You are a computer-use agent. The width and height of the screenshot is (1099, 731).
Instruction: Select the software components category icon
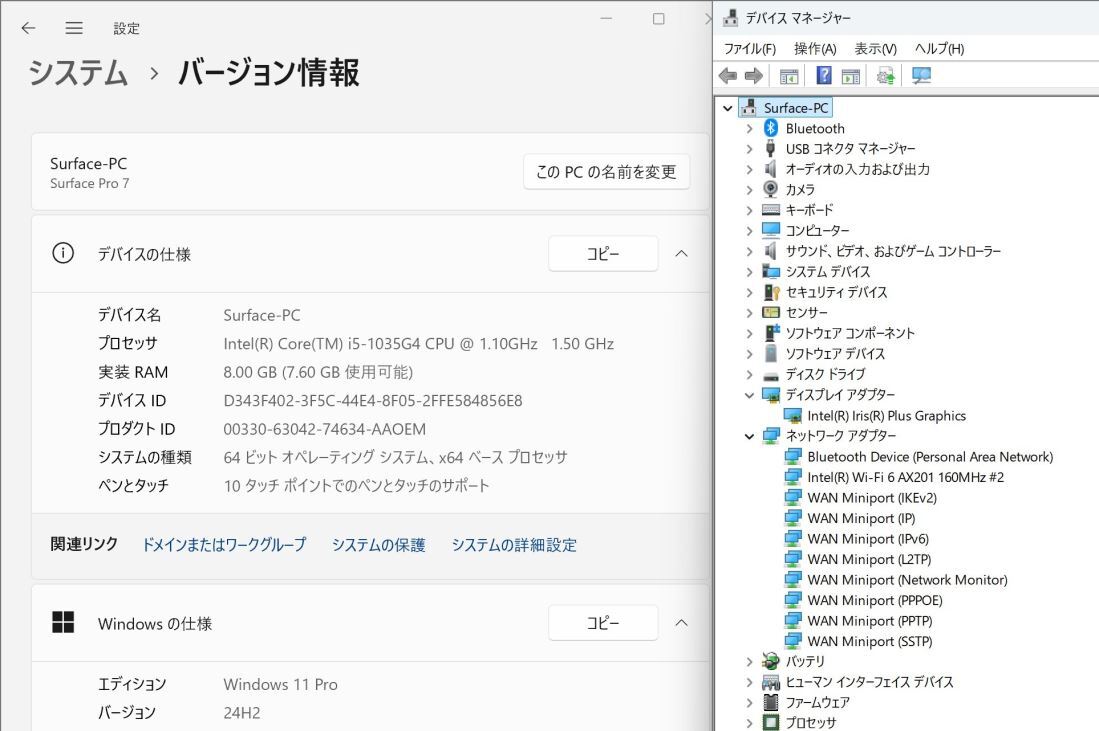tap(772, 332)
